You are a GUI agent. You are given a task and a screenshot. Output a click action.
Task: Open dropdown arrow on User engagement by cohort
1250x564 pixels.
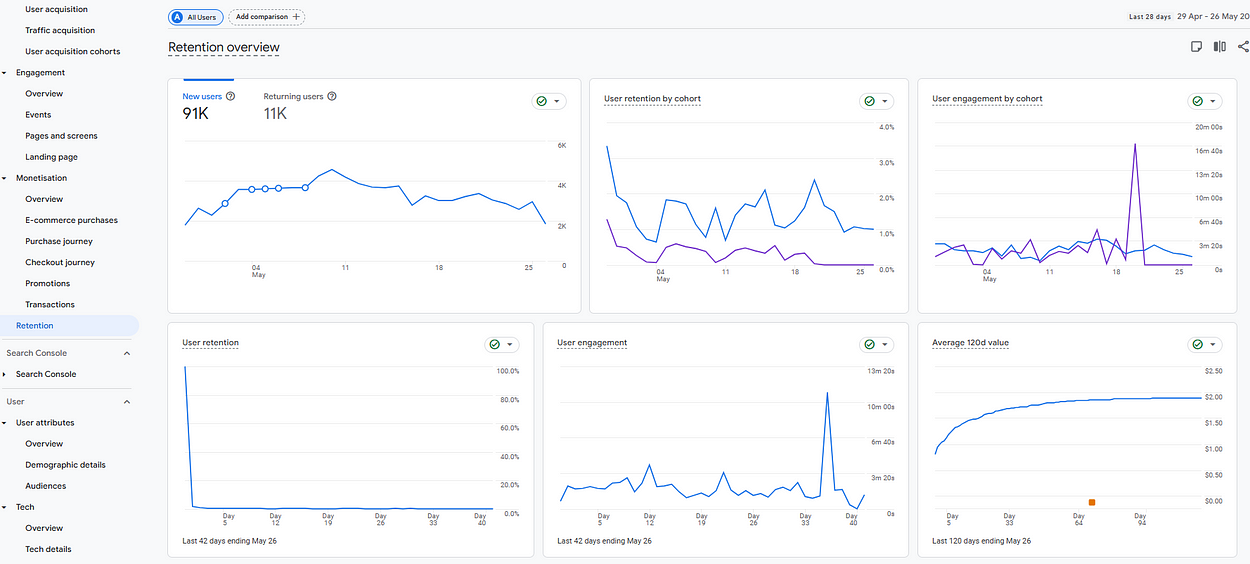1213,101
